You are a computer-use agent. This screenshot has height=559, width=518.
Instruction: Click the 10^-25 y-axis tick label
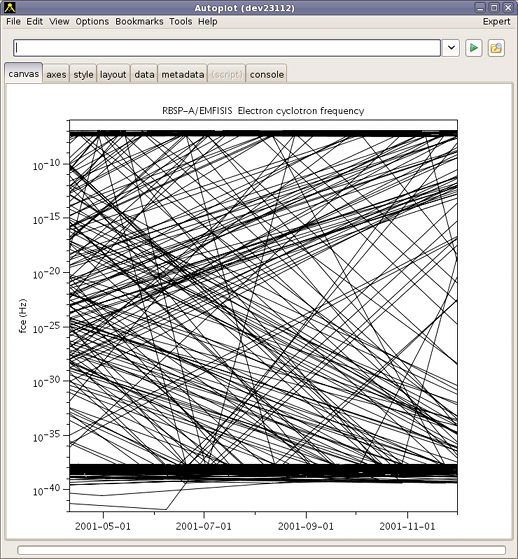(47, 328)
